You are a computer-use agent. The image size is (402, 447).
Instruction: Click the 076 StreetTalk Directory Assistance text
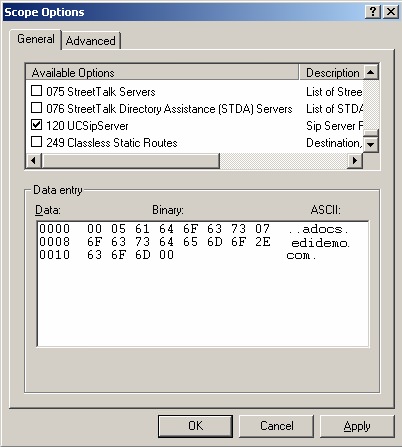(x=169, y=109)
